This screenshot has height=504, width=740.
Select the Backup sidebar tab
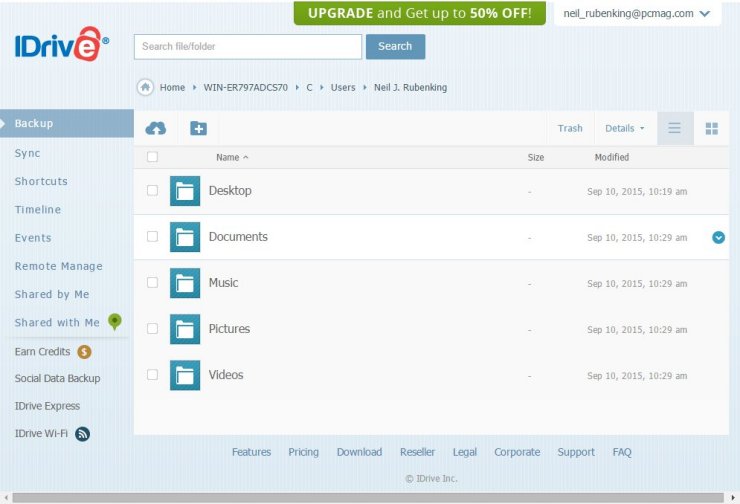click(67, 123)
